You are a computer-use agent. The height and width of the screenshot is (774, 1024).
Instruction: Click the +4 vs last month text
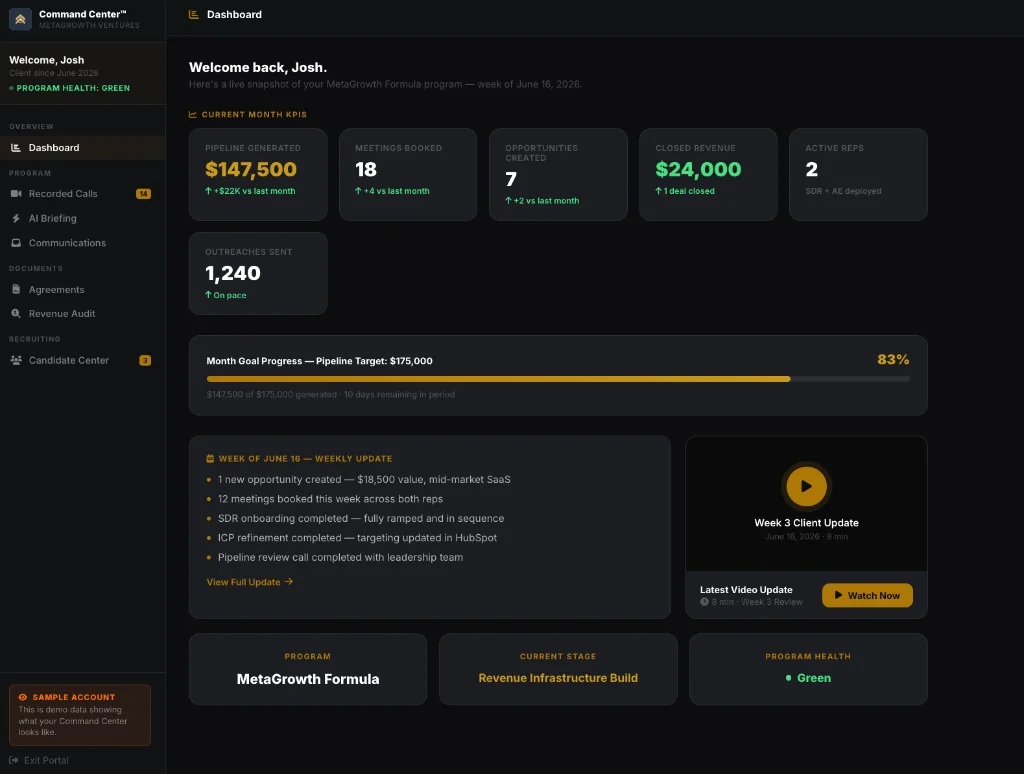pos(392,191)
